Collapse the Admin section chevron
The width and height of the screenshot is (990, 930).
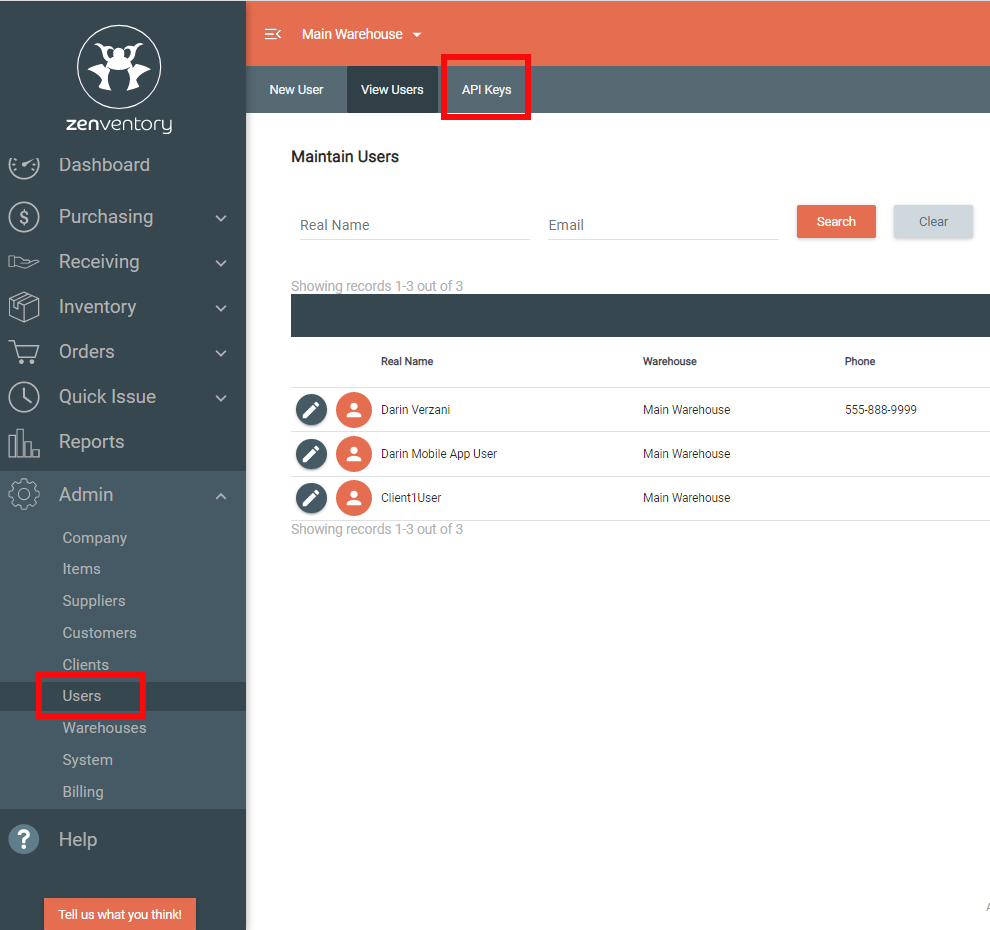(220, 494)
